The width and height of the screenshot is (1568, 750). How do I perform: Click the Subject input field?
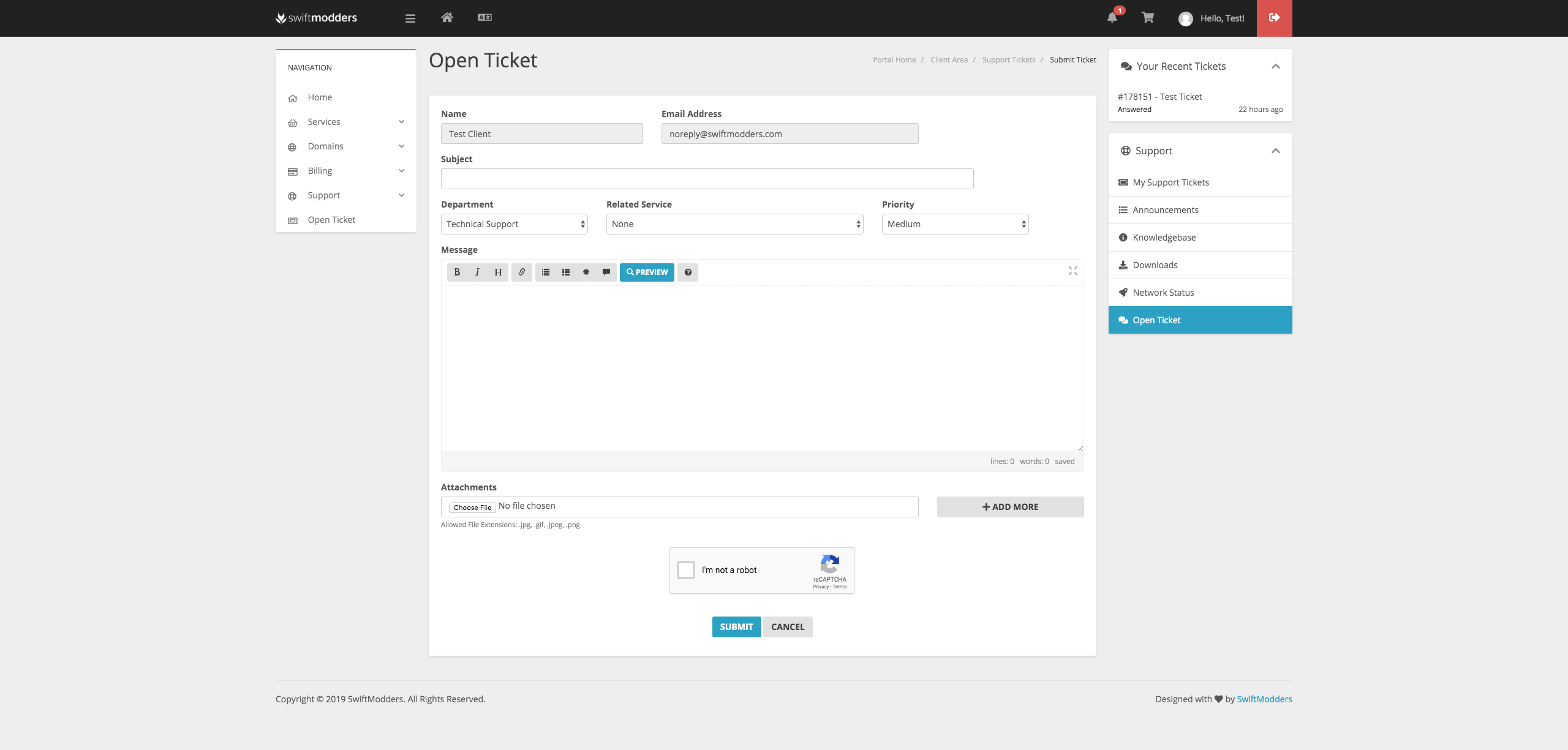pos(707,179)
